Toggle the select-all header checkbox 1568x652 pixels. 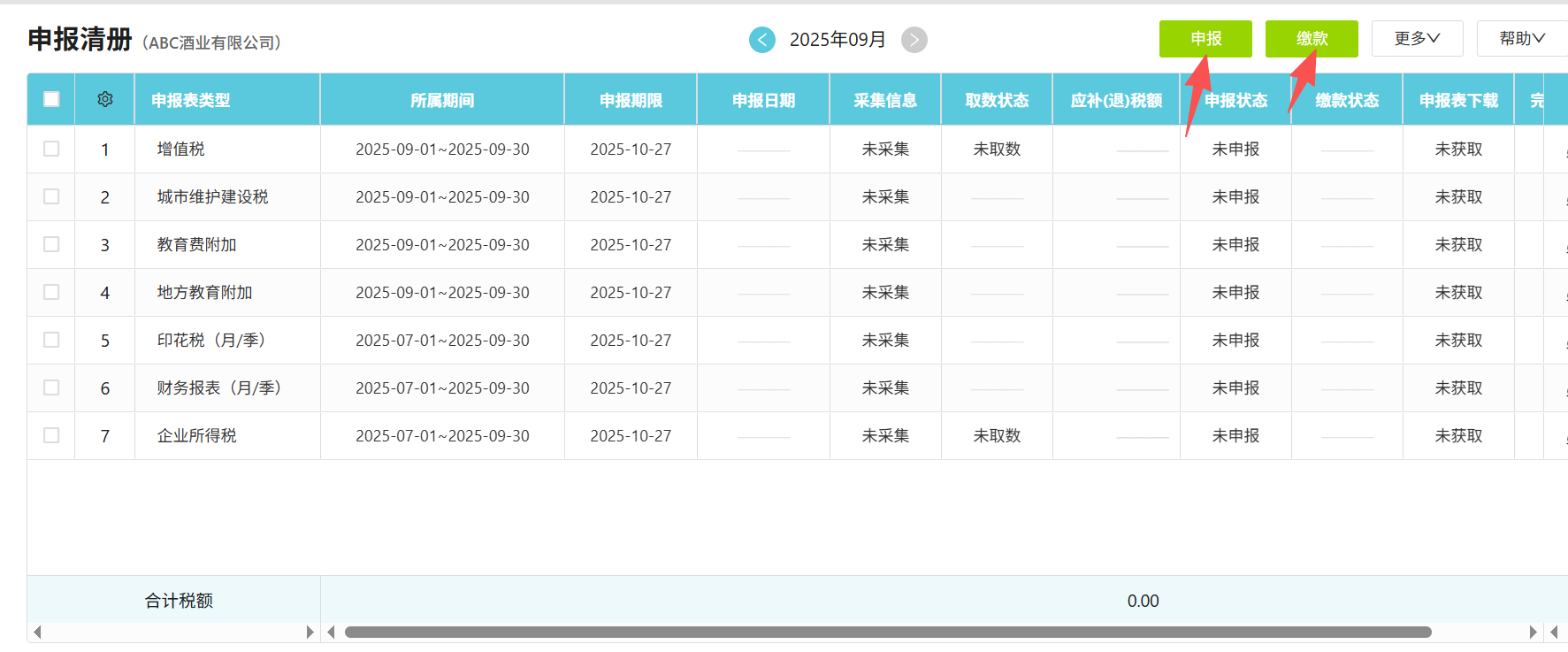[x=51, y=99]
